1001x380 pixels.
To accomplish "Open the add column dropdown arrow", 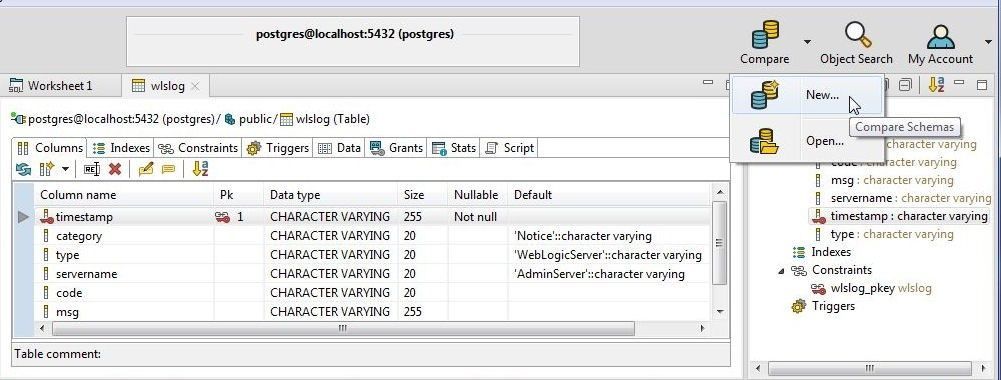I will pyautogui.click(x=65, y=169).
